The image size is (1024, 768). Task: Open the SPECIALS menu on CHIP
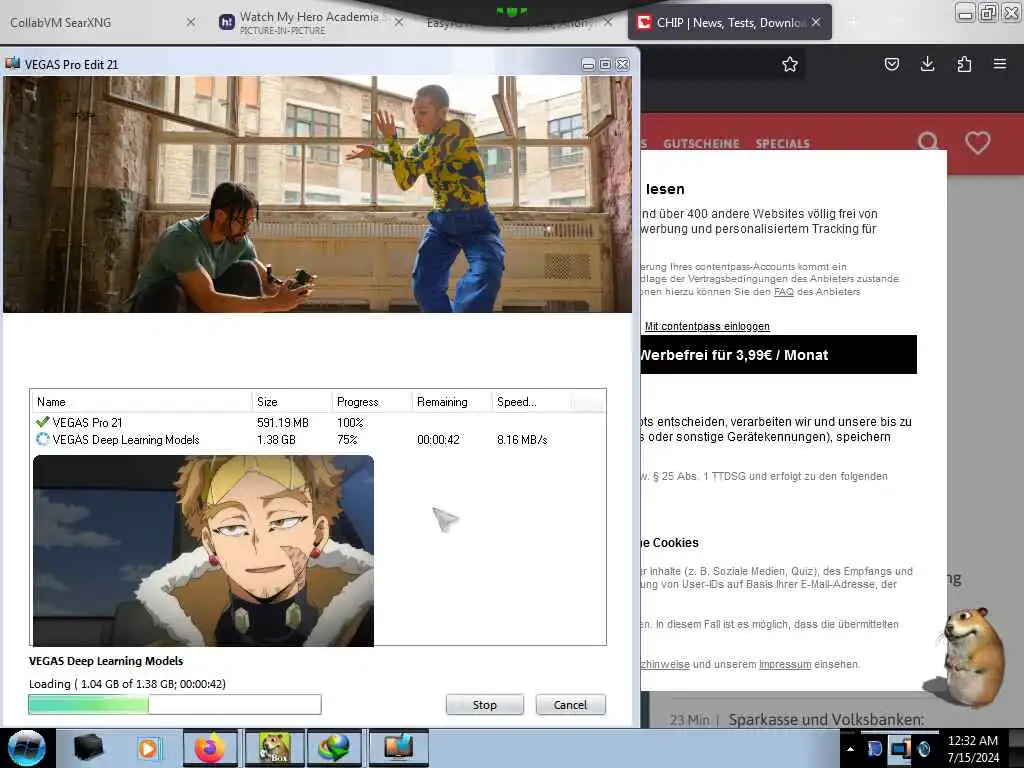782,144
